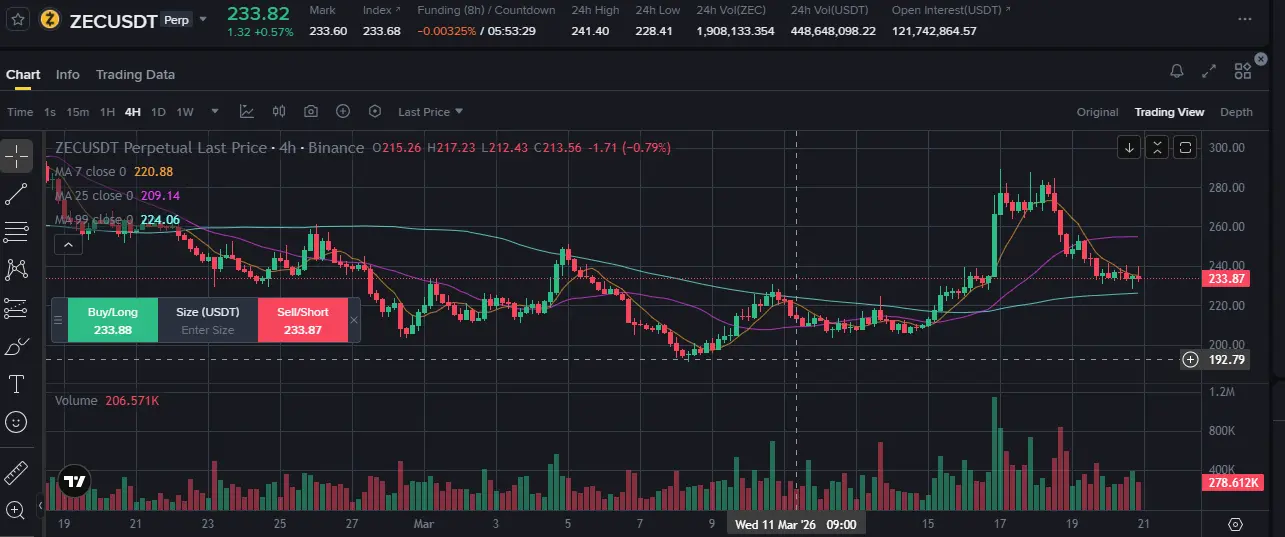Grab the quick order panel drag handle
This screenshot has height=537, width=1285.
(x=58, y=320)
